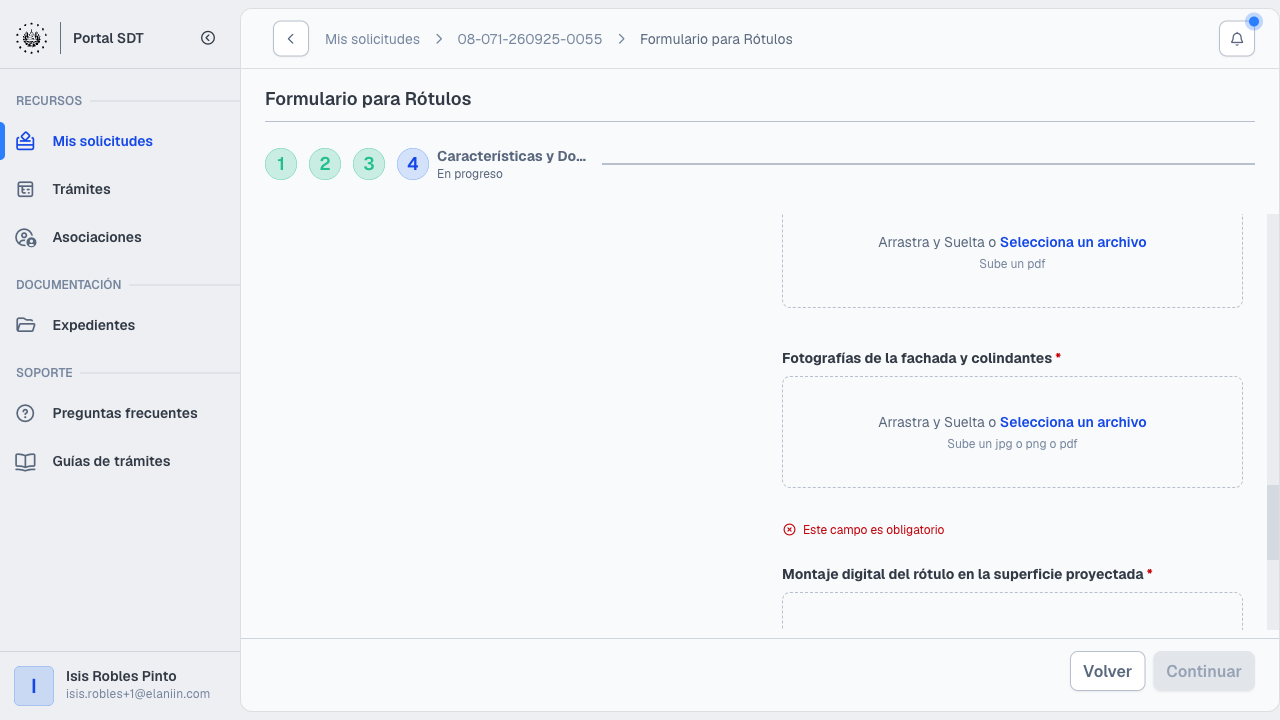Click the Portal SDT title
1280x720 pixels.
[108, 38]
